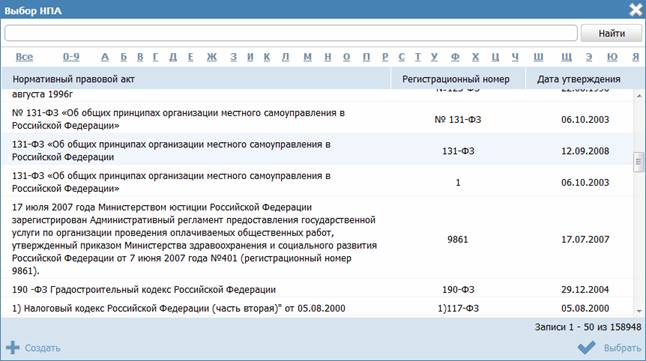The height and width of the screenshot is (361, 646).
Task: Sort by Дата утверждения column header
Action: point(579,79)
